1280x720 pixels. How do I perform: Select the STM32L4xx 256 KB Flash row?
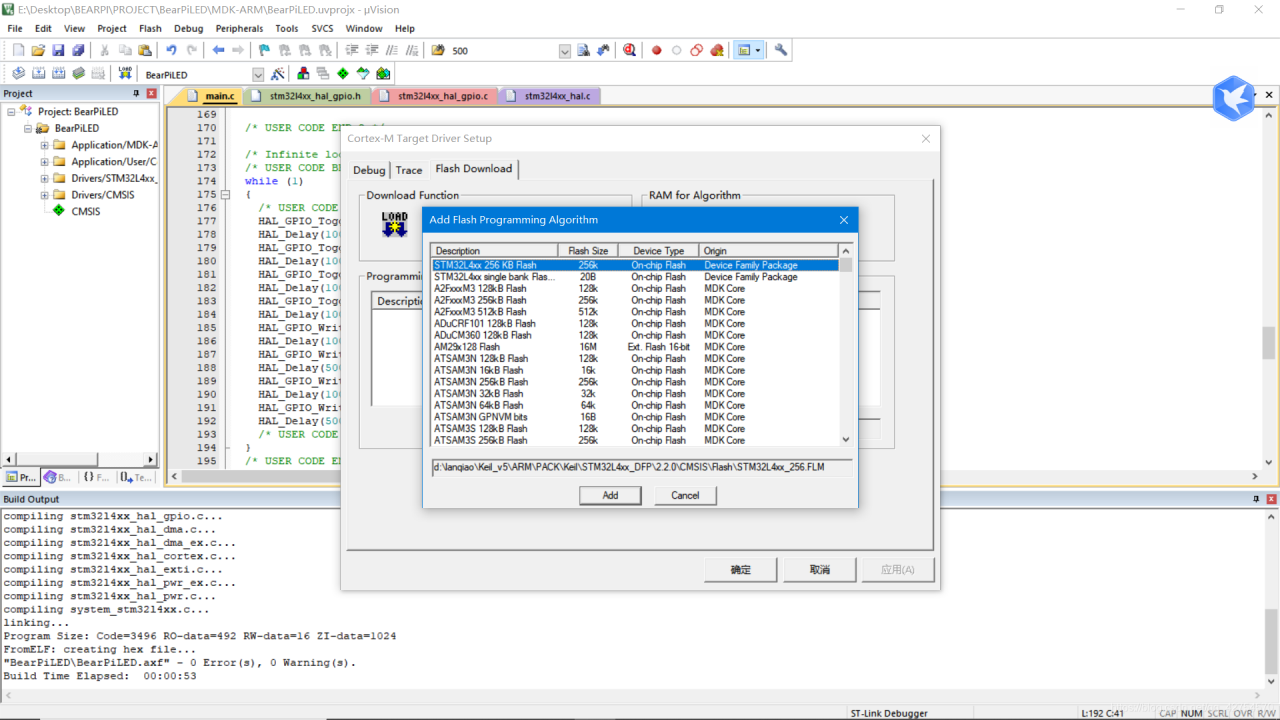click(x=635, y=265)
